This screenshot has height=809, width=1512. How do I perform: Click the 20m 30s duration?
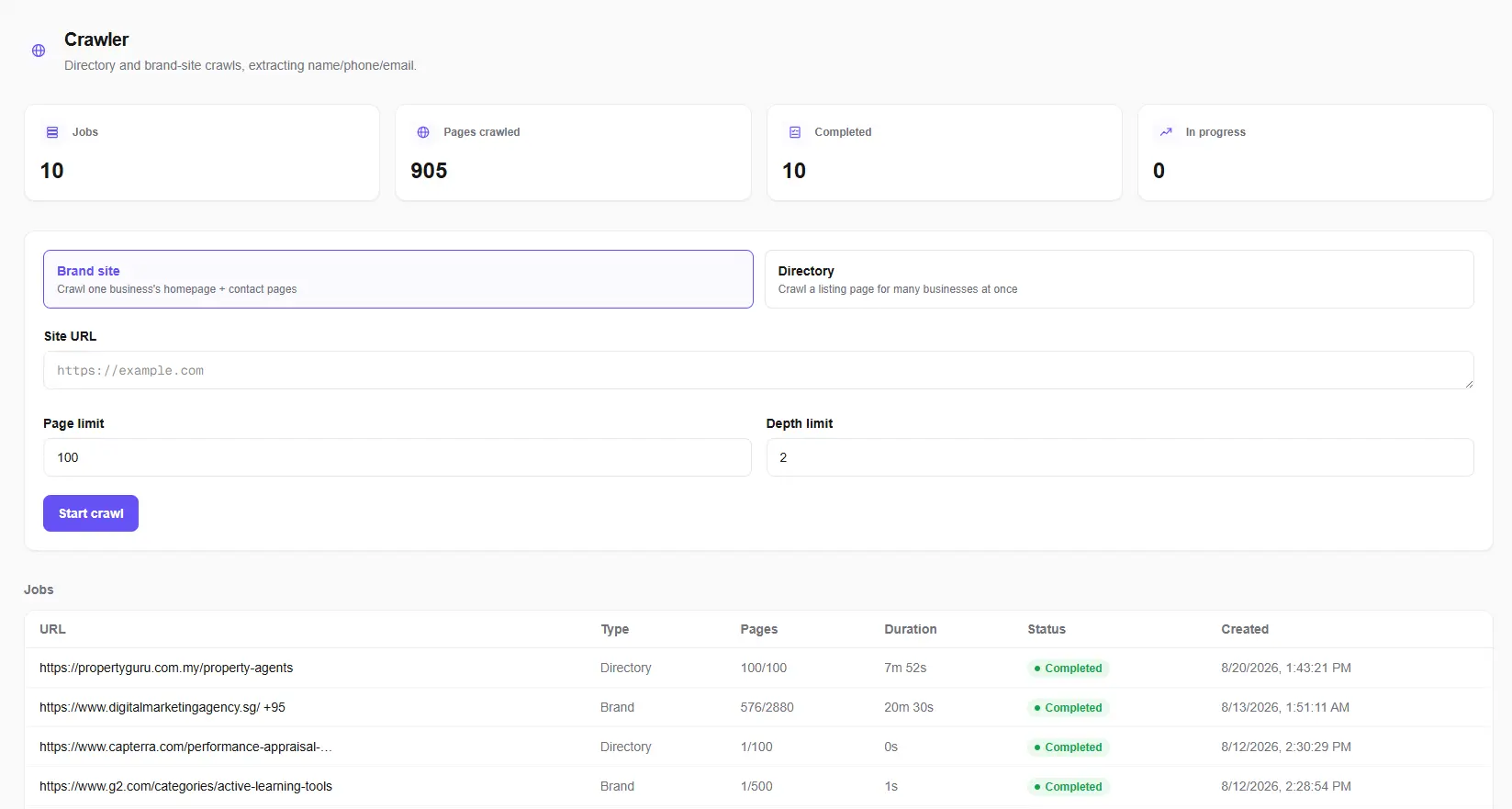(909, 707)
